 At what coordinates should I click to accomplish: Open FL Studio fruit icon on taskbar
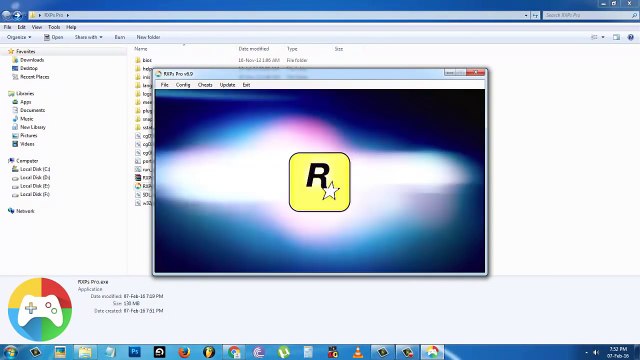pos(209,352)
